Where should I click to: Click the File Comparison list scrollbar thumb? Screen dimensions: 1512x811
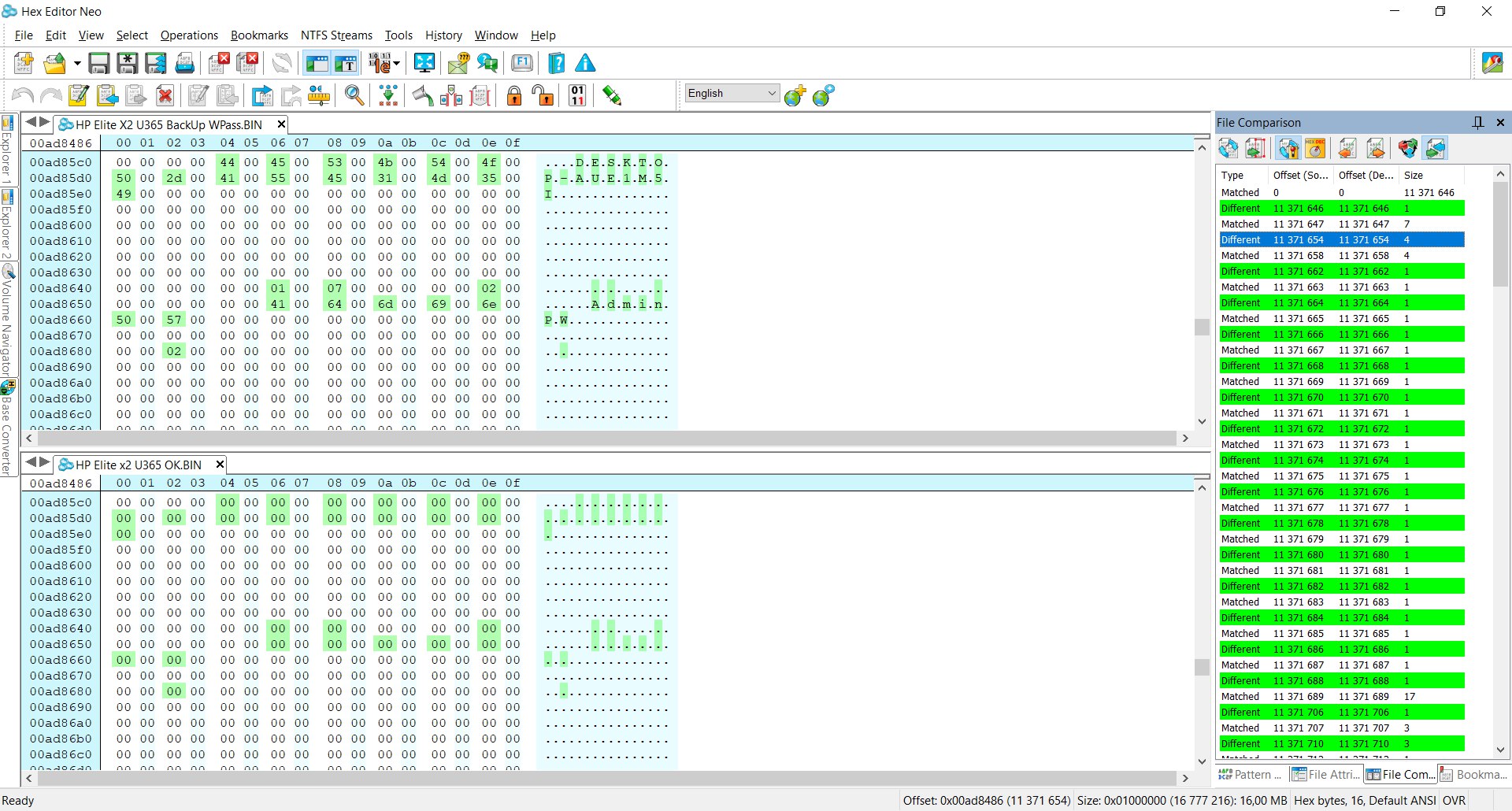[1500, 234]
